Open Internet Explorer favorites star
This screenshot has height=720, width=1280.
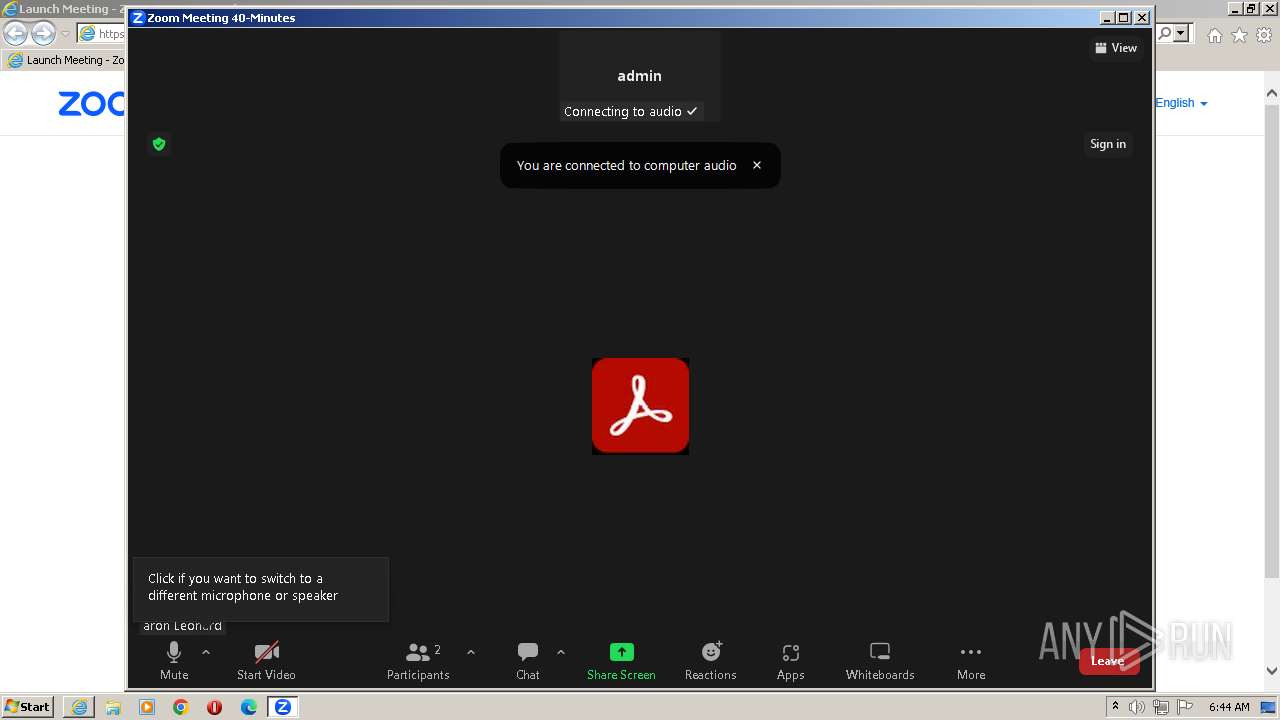1239,35
